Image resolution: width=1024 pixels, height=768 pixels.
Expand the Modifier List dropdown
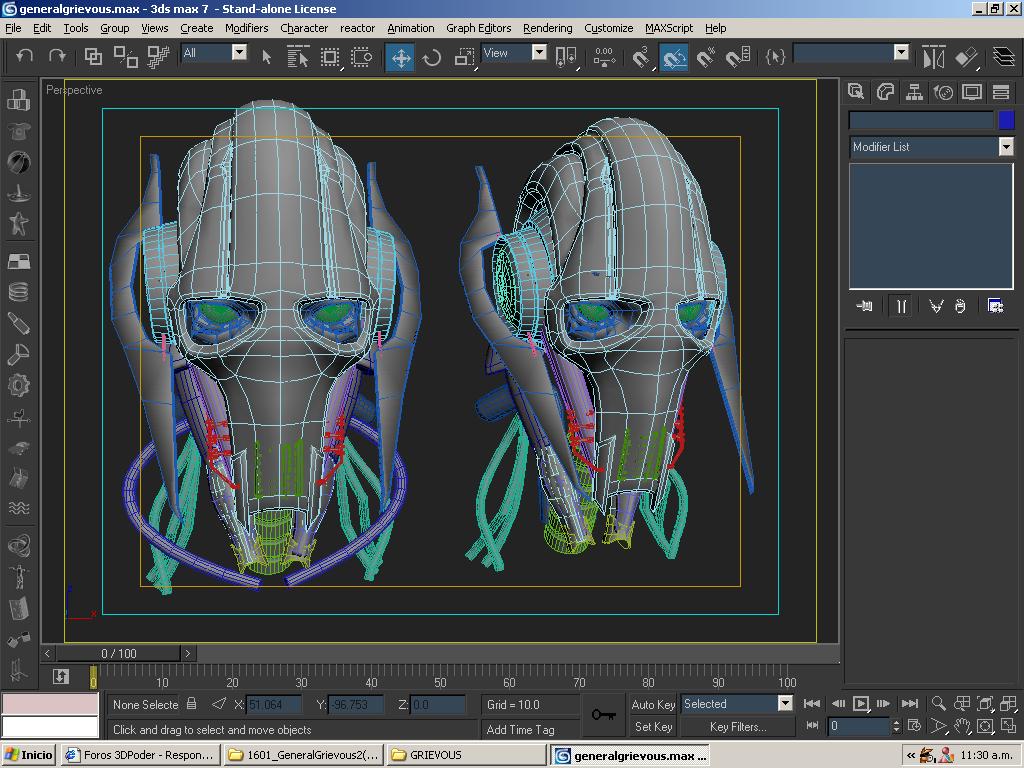tap(1005, 147)
